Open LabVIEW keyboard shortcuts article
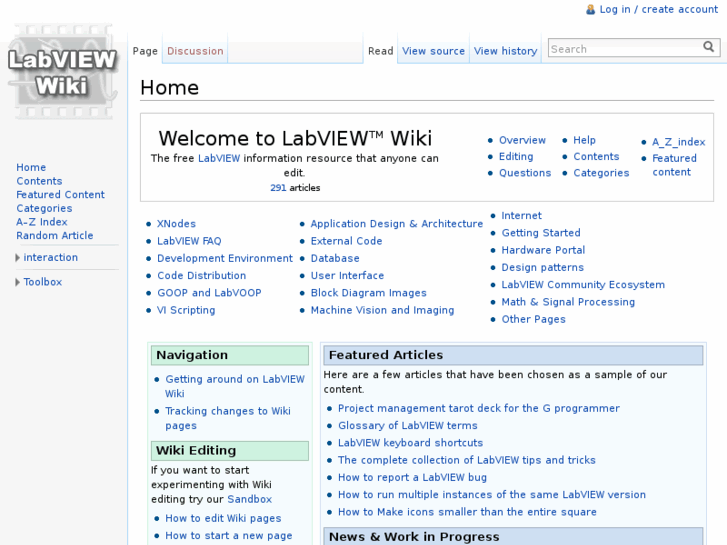Screen dimensions: 727x545 click(410, 443)
